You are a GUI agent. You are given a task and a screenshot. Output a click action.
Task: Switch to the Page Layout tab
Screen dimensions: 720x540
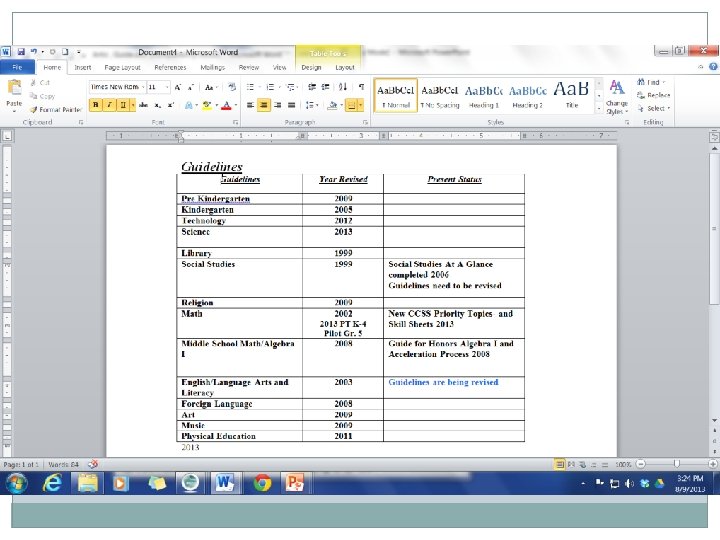tap(122, 67)
